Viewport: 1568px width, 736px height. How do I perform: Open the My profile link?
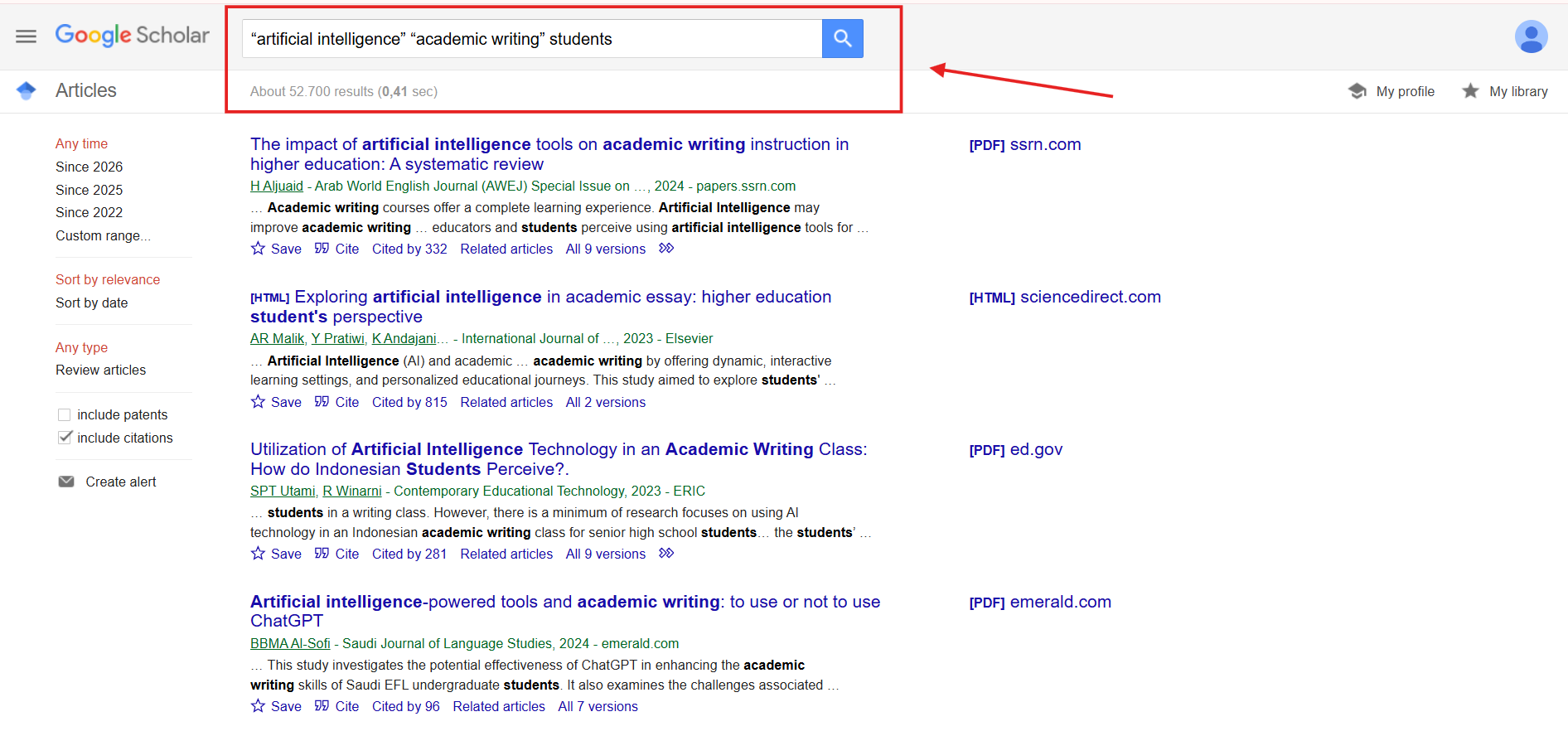[x=1405, y=91]
